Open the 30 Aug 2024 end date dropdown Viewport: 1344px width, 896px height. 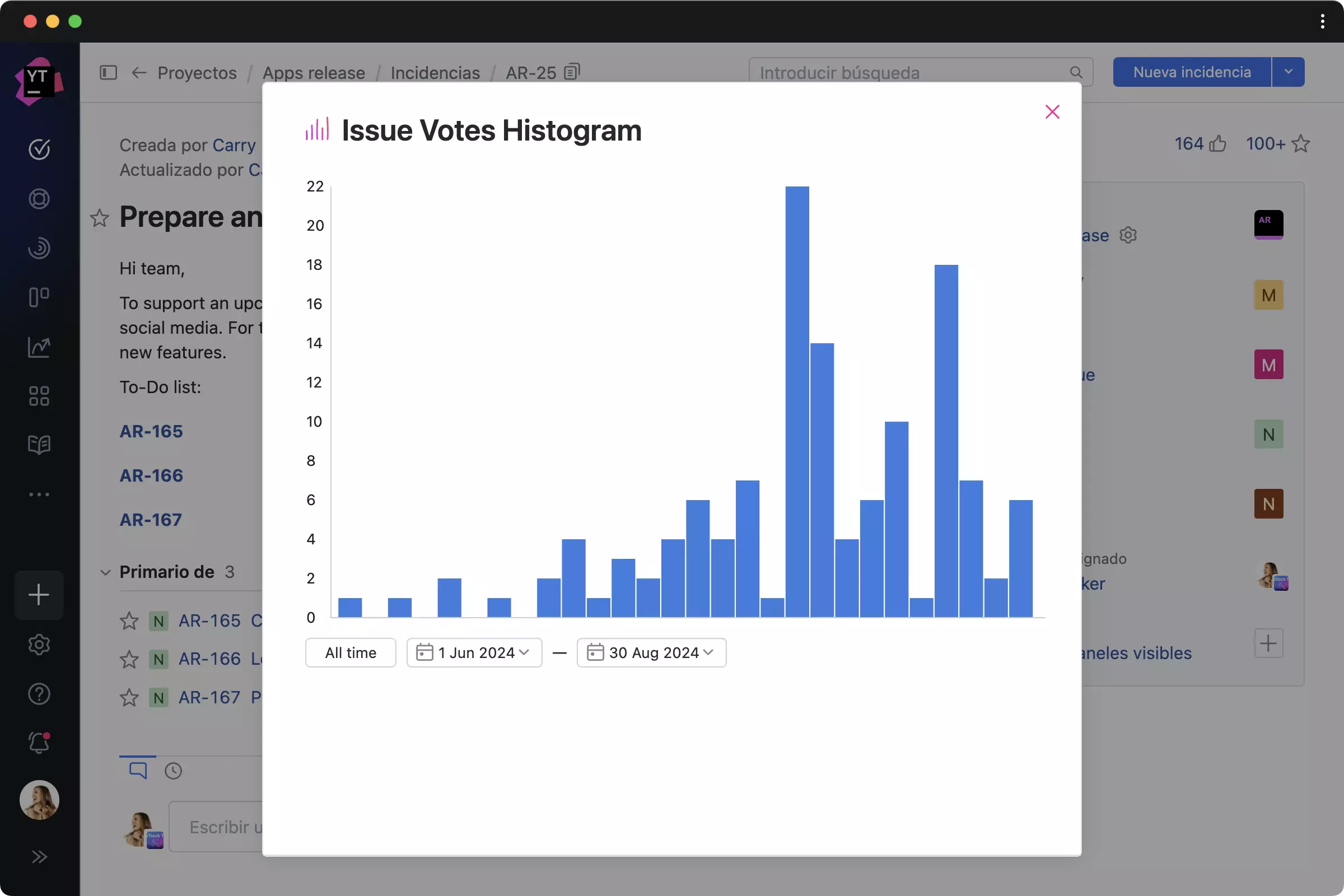click(651, 652)
